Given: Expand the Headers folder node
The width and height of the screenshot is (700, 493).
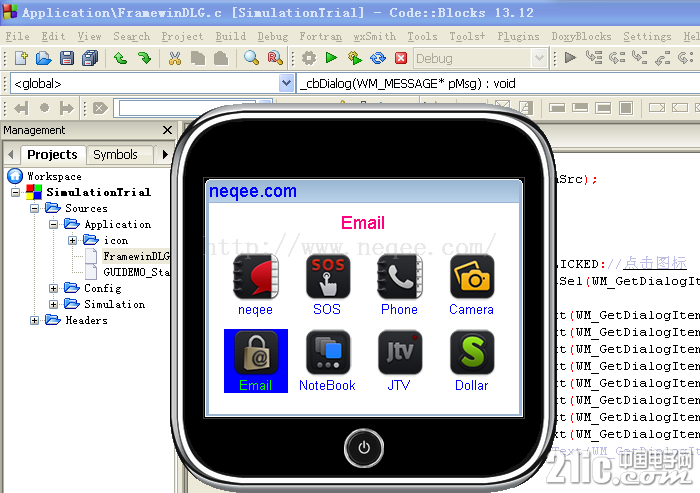Looking at the screenshot, I should pos(34,321).
